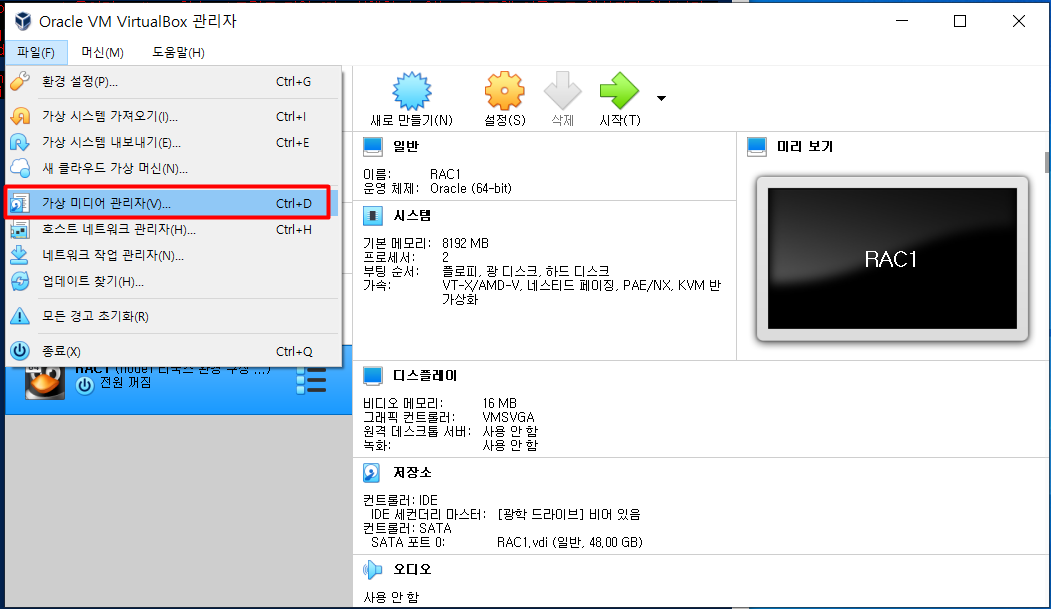The width and height of the screenshot is (1051, 609).
Task: Click the 저장소 disk icon
Action: [x=371, y=473]
